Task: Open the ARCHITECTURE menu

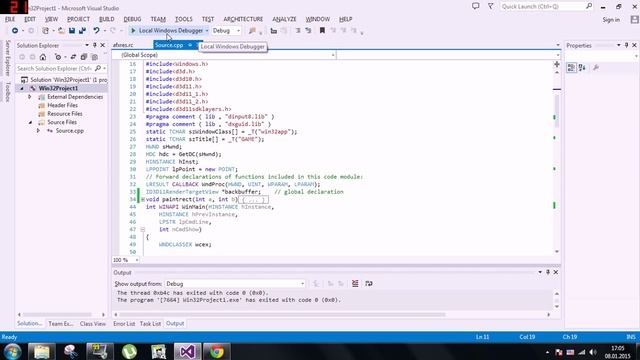Action: [x=243, y=19]
